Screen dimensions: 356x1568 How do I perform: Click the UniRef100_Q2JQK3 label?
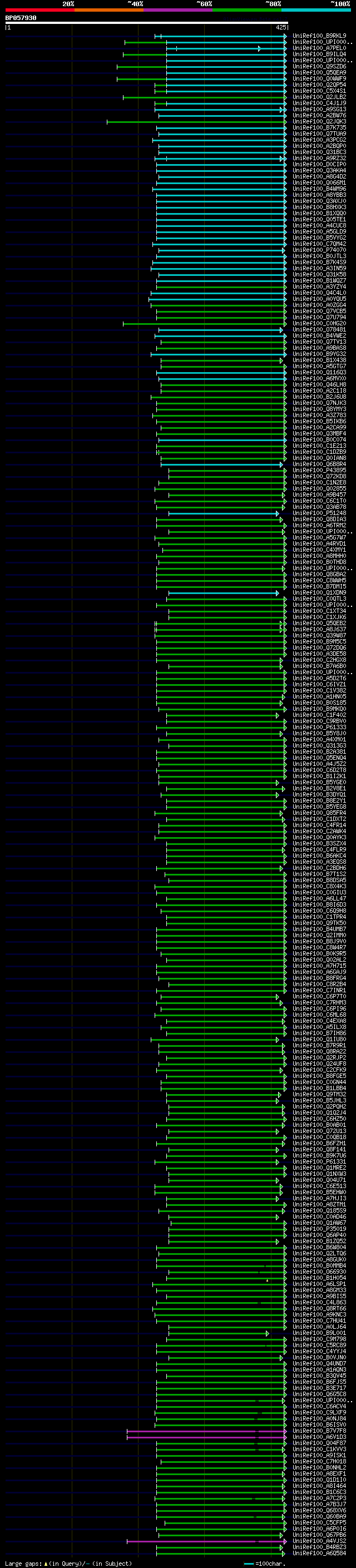coord(319,122)
